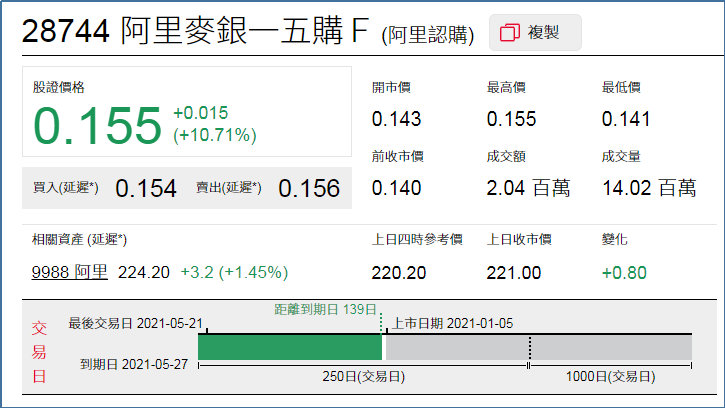Click the percentage change (+10.71%)
The height and width of the screenshot is (408, 725).
click(x=215, y=136)
